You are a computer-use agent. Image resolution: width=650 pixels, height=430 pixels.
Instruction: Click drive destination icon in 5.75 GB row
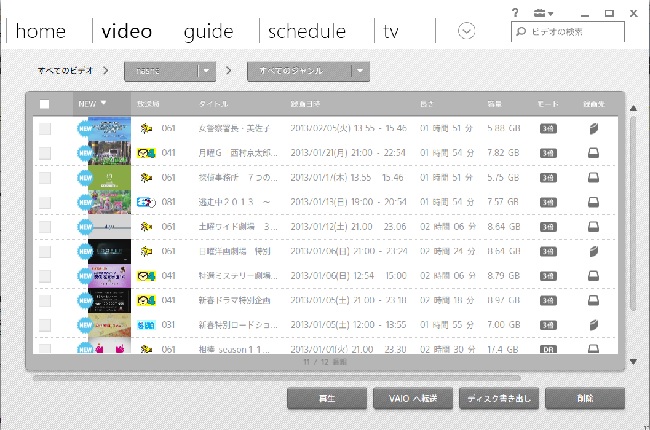tap(594, 177)
